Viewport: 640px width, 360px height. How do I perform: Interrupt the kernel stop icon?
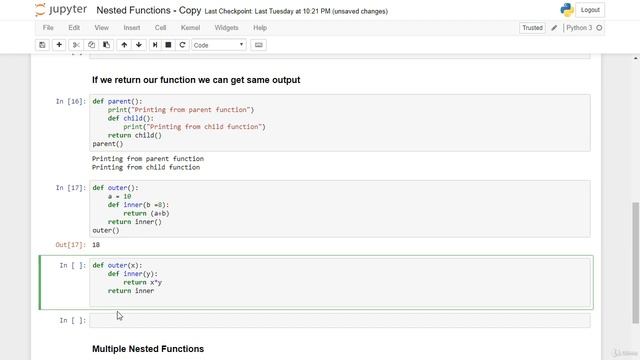(168, 45)
